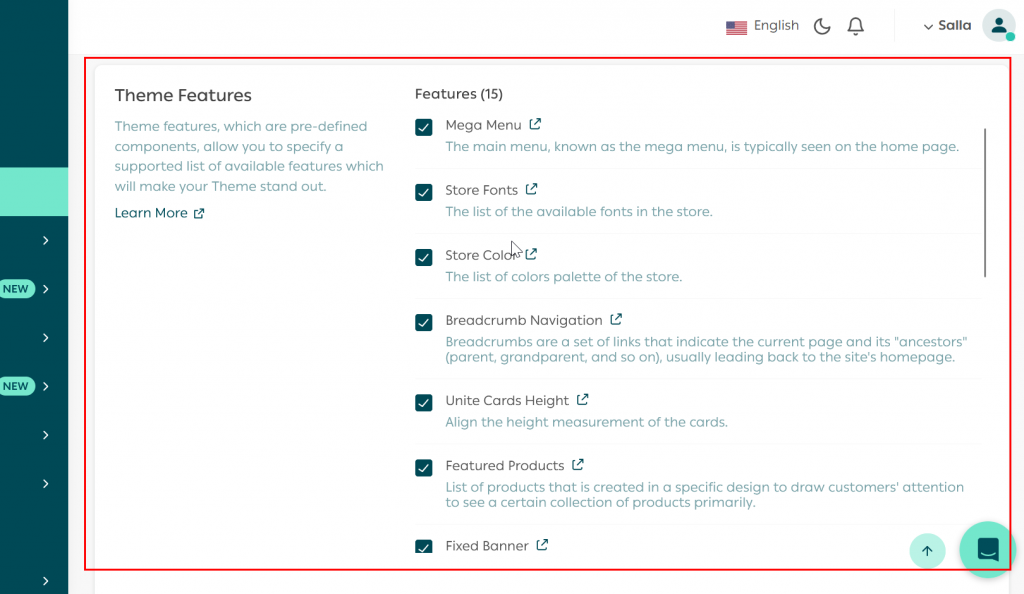Open the notifications bell

point(855,26)
